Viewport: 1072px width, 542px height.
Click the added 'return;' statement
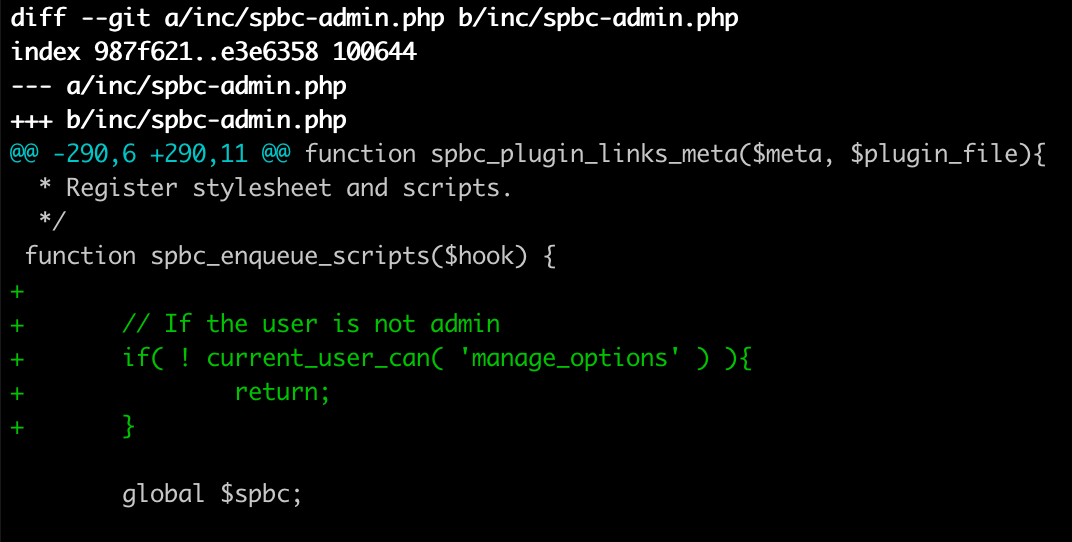tap(282, 392)
